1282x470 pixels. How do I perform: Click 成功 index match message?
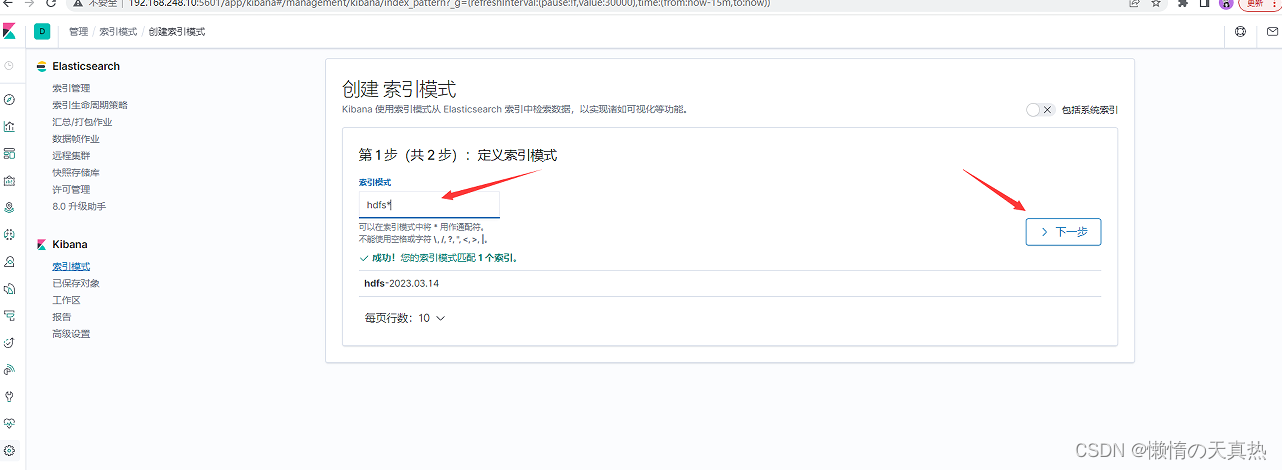(438, 258)
